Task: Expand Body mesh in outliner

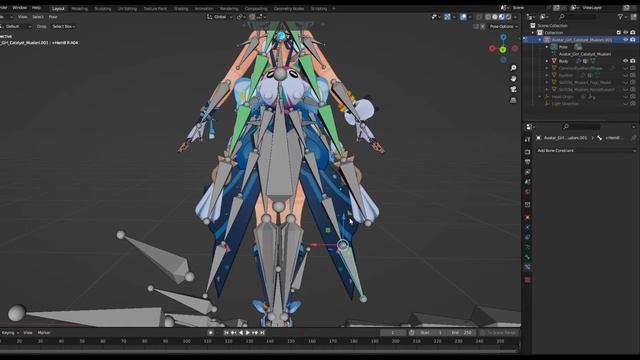Action: (x=547, y=61)
